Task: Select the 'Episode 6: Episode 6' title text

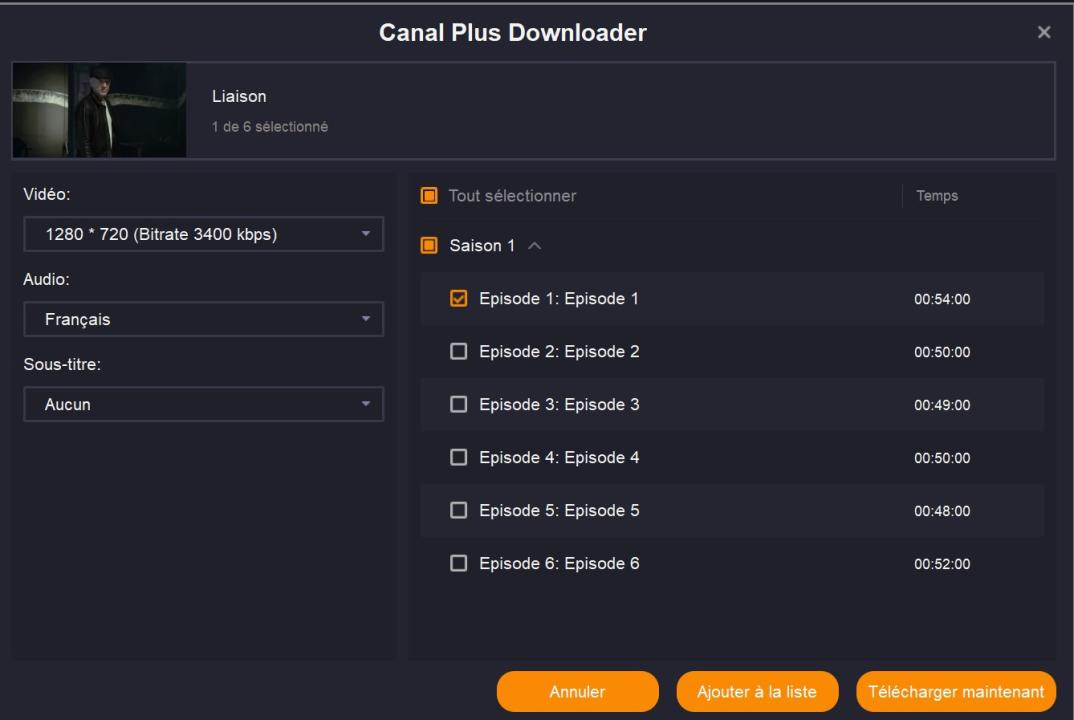Action: coord(559,563)
